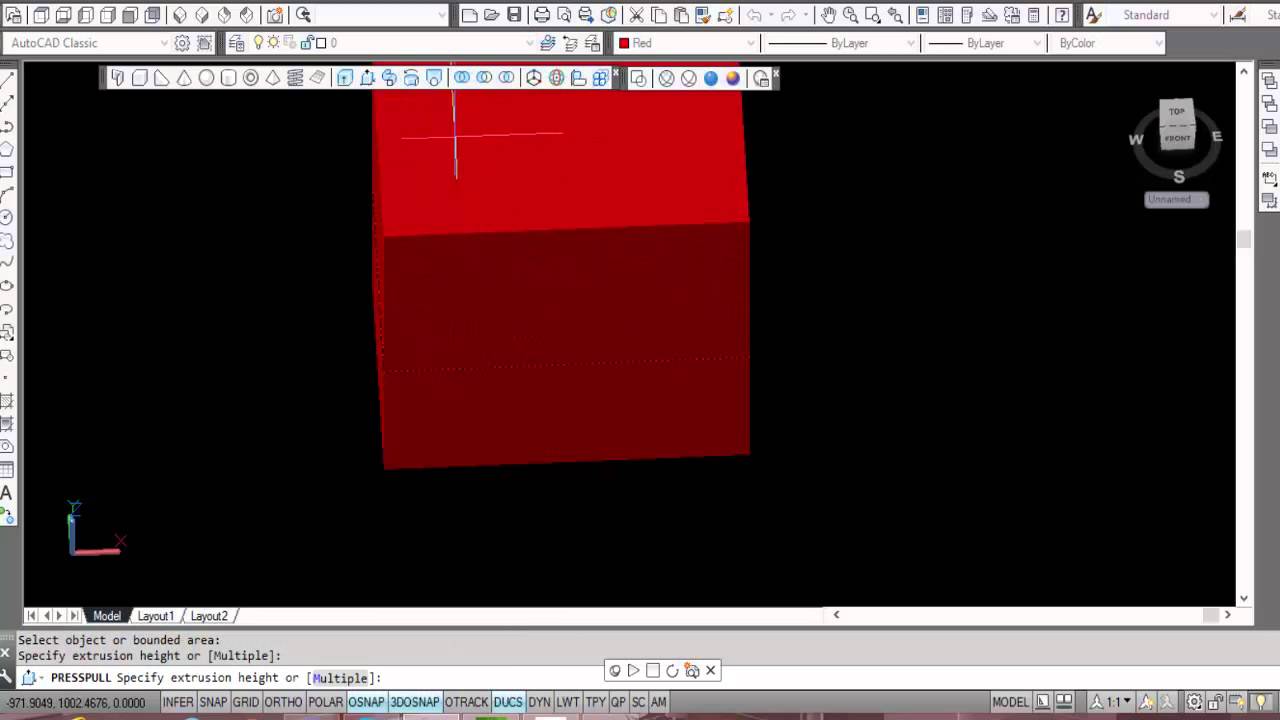The image size is (1280, 720).
Task: Click the MODEL space button in status bar
Action: click(1010, 702)
